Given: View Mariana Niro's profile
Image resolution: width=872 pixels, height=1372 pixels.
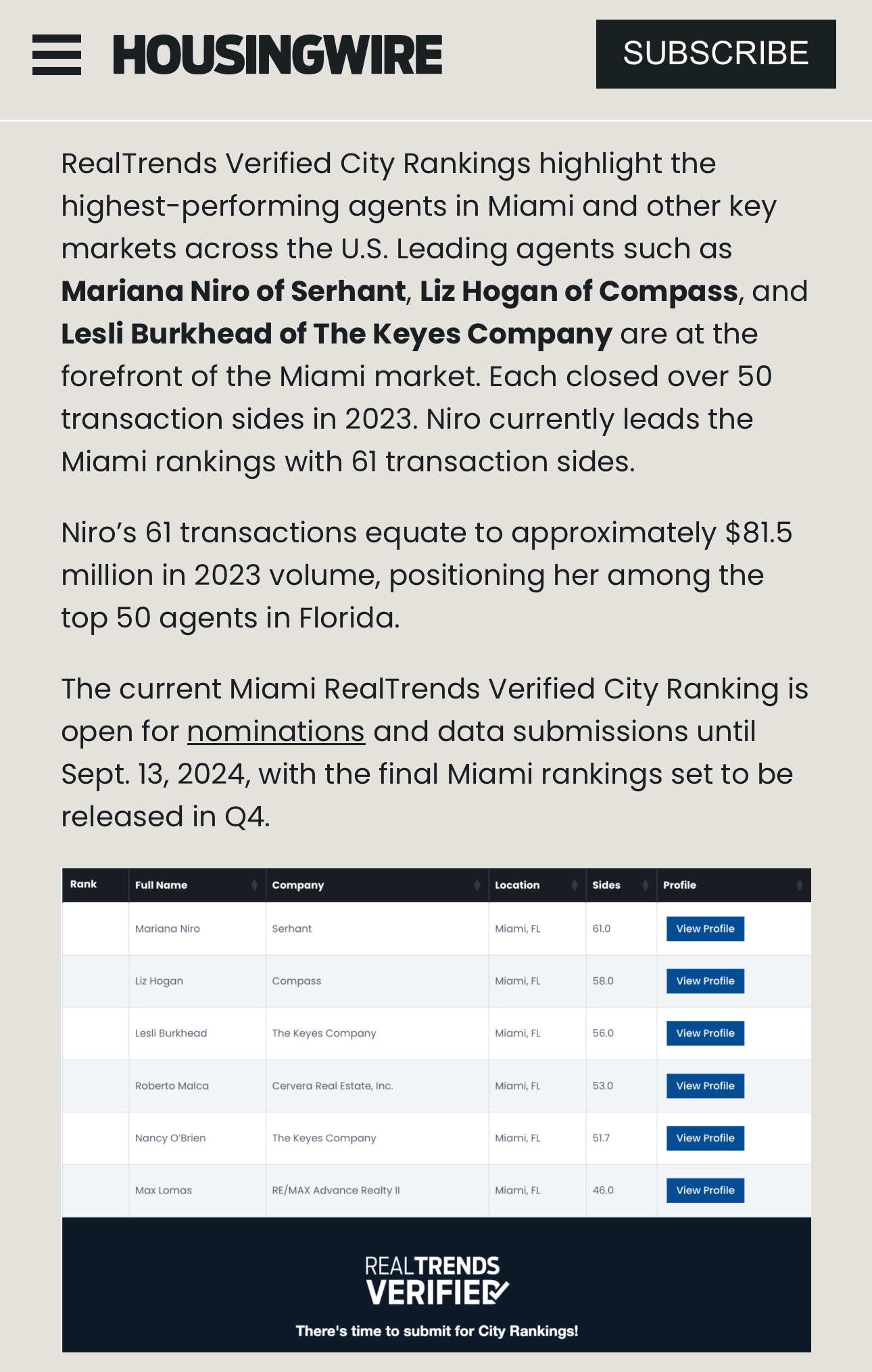Looking at the screenshot, I should click(x=705, y=929).
